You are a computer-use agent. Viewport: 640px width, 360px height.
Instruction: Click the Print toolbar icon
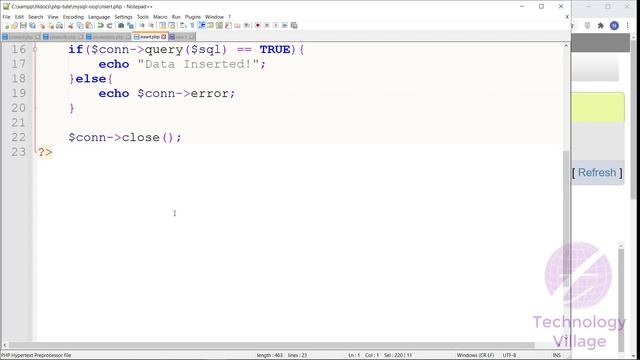(x=59, y=25)
